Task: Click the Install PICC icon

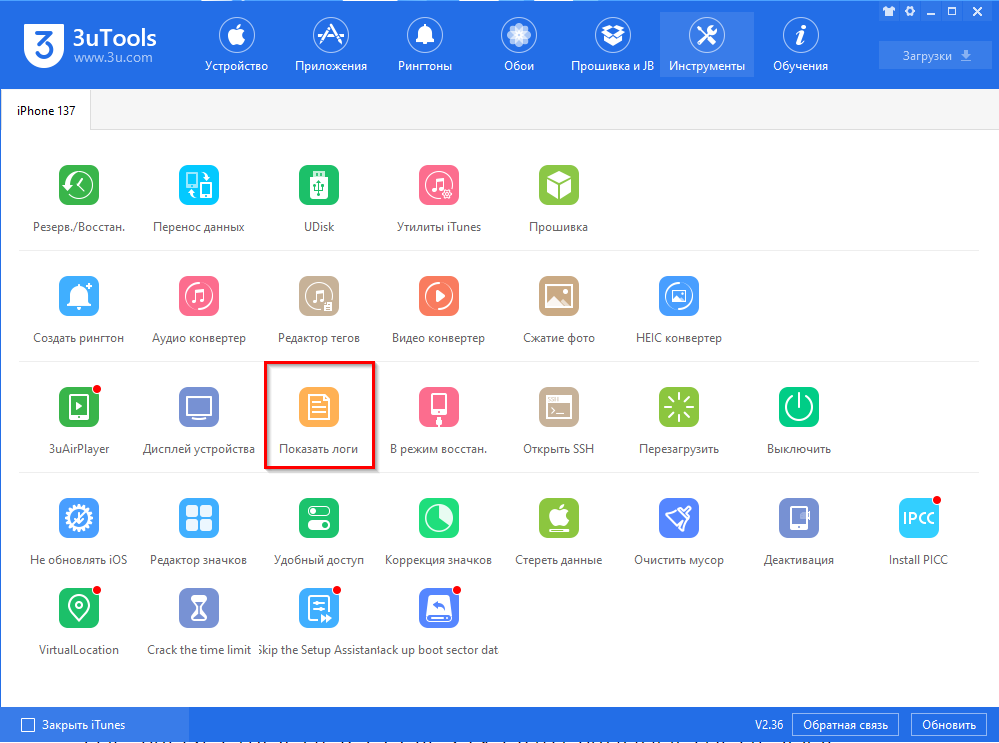Action: coord(919,517)
